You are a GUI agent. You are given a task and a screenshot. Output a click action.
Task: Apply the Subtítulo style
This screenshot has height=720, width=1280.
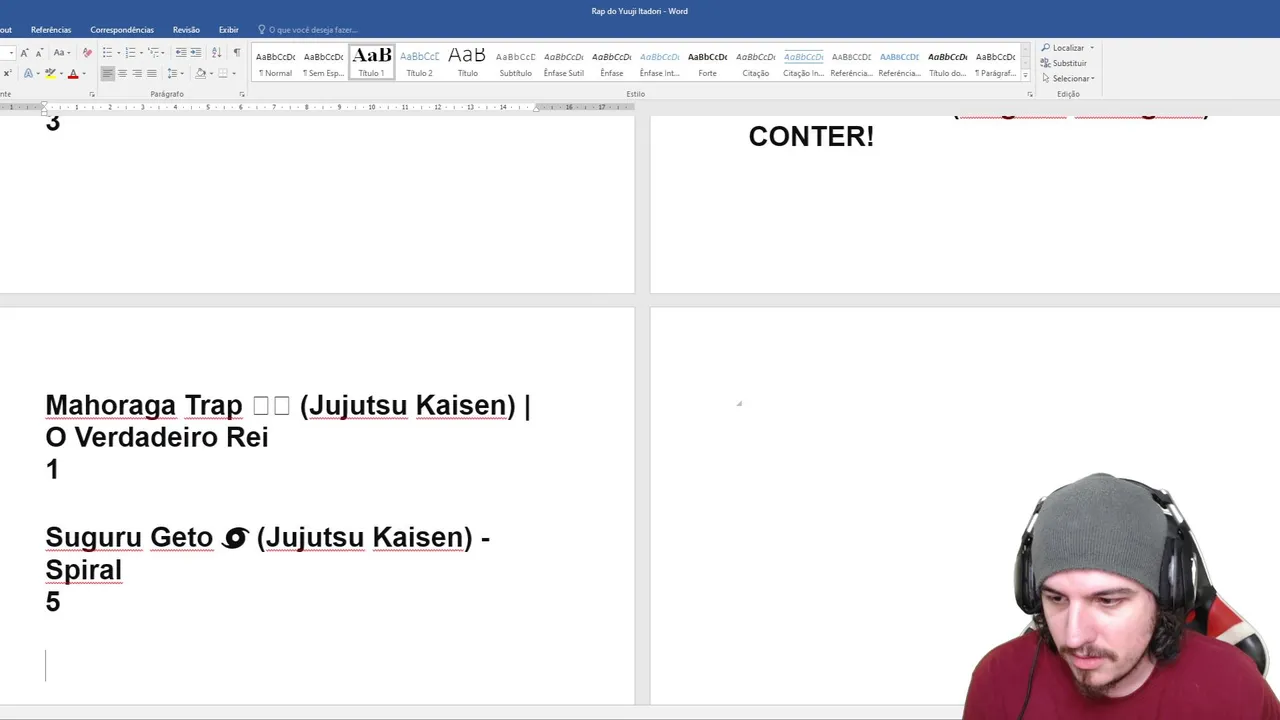[x=515, y=63]
